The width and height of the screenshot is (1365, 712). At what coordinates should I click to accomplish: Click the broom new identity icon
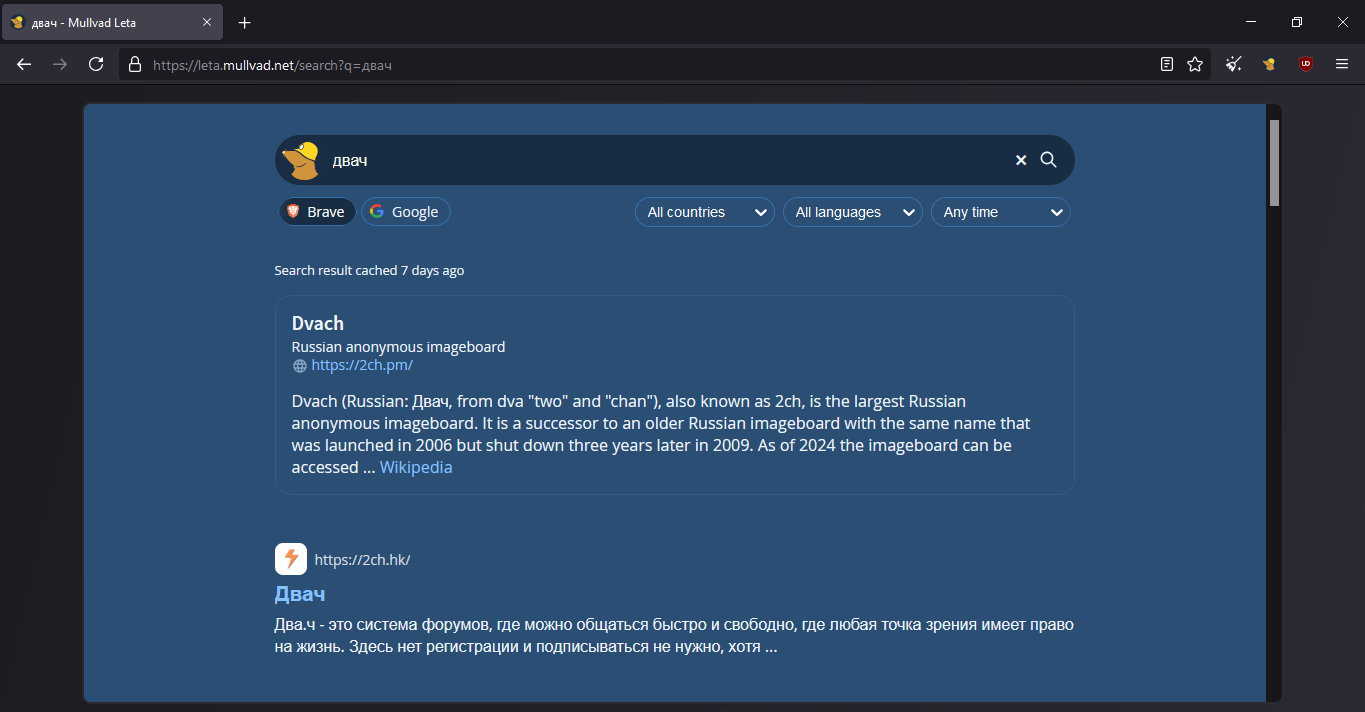[1234, 64]
